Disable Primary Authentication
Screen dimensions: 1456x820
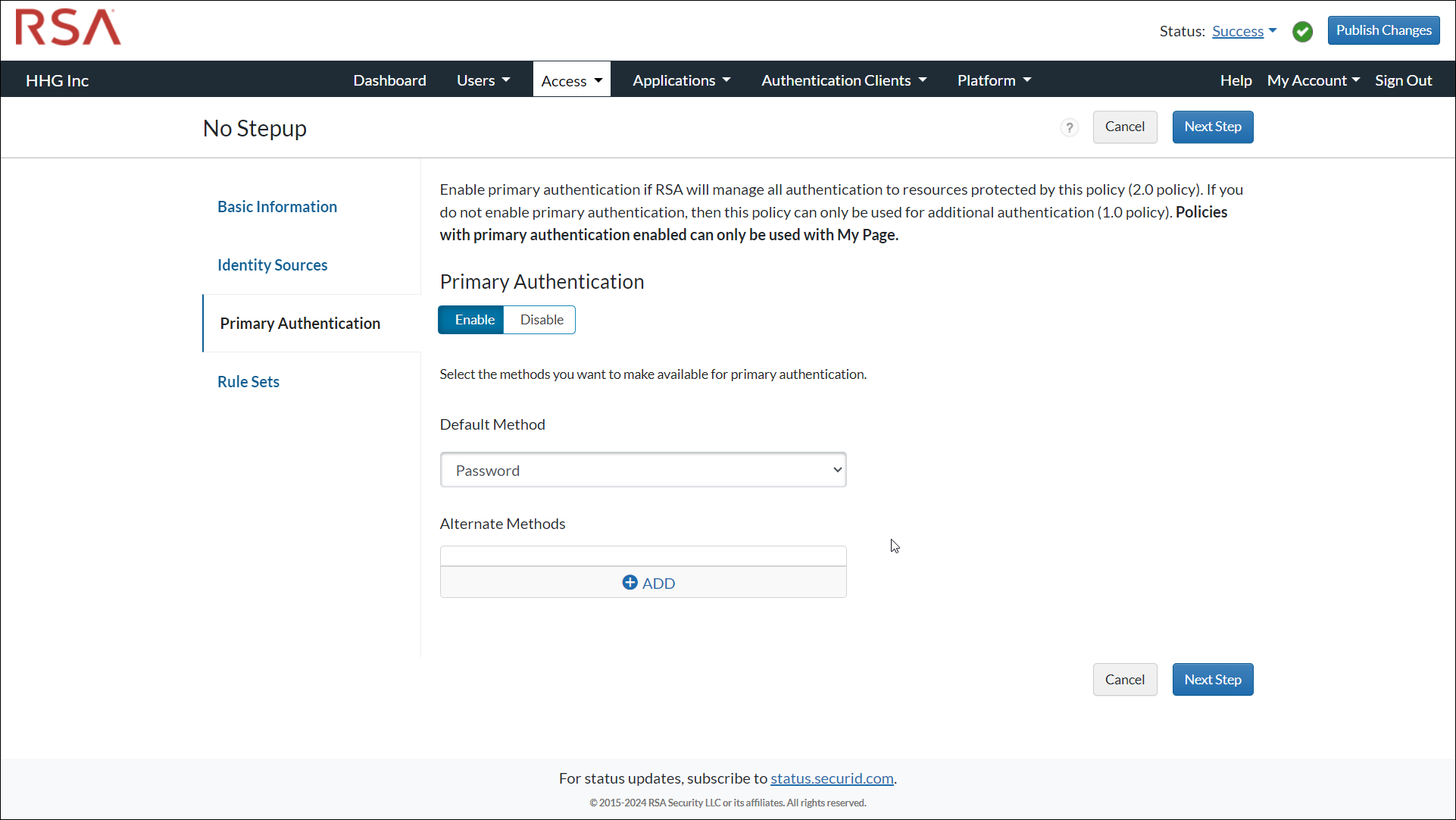tap(539, 319)
